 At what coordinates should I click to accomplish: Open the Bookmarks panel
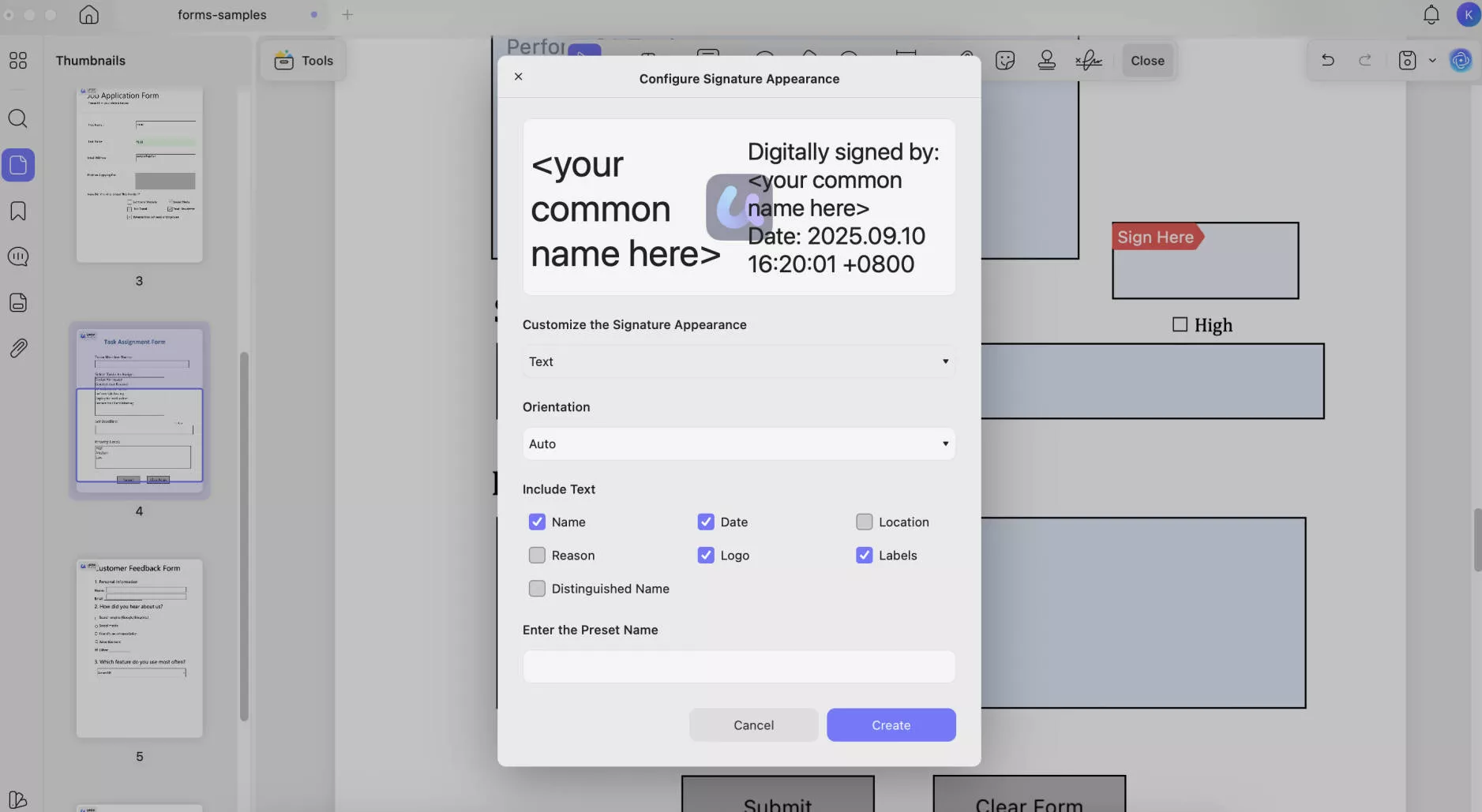(18, 211)
